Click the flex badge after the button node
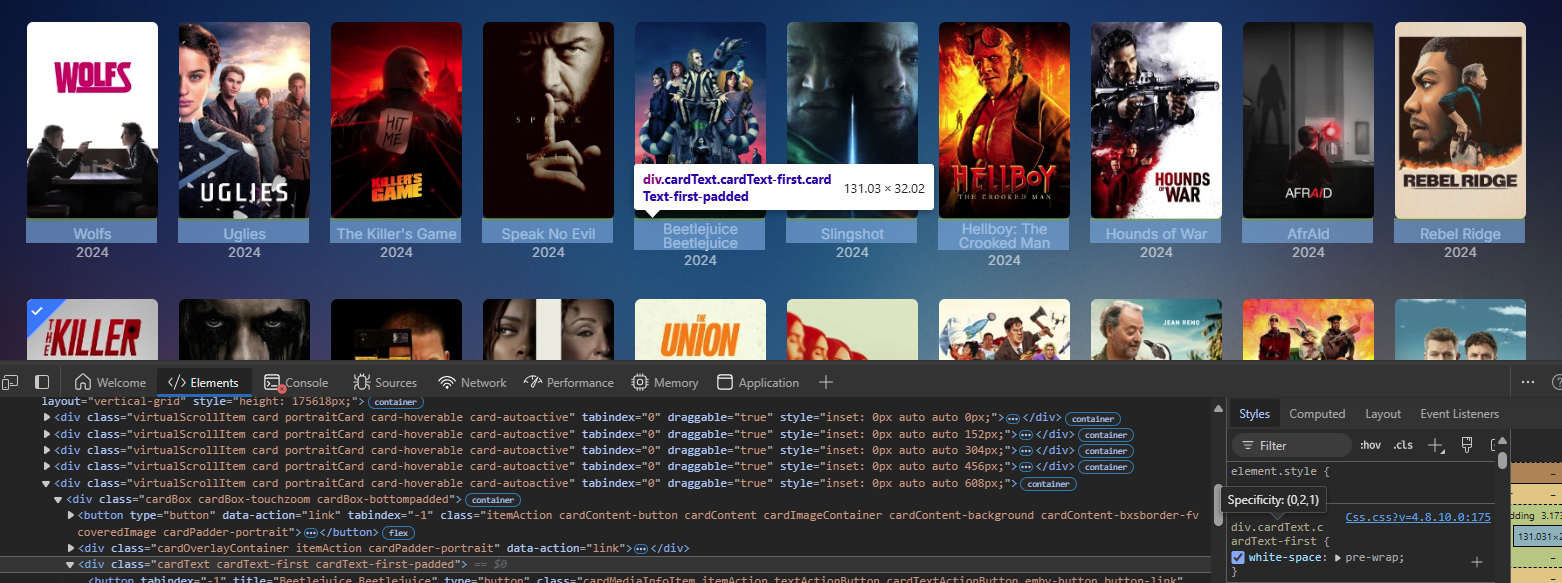1562x583 pixels. click(x=400, y=532)
